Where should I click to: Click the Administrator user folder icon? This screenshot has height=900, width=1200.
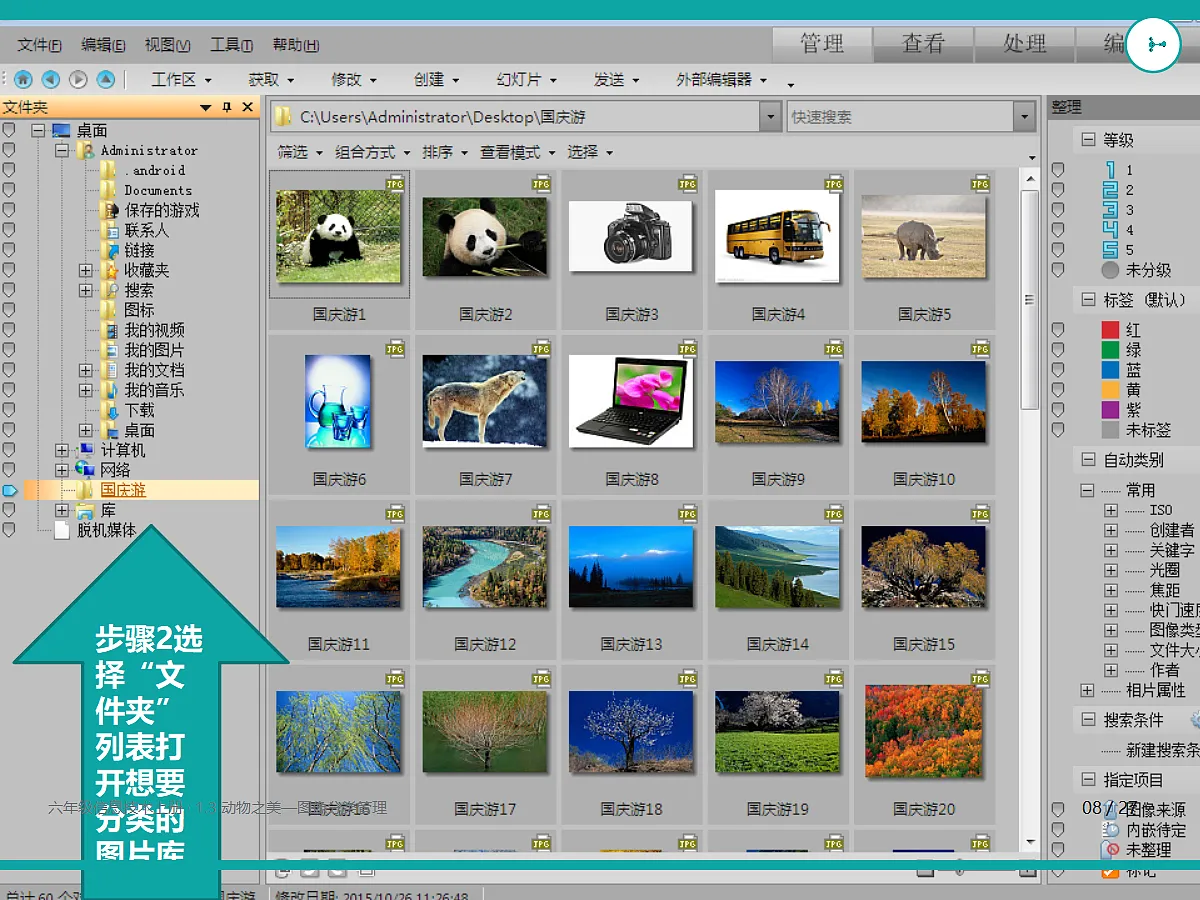pos(86,150)
